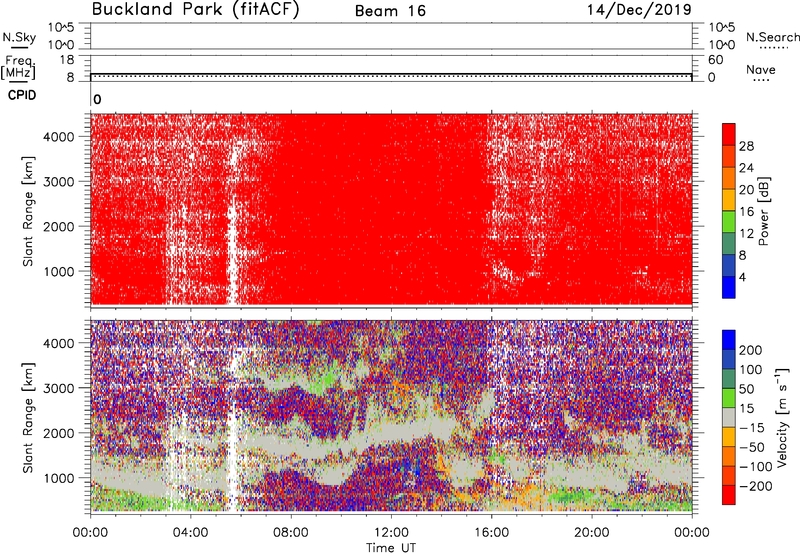The image size is (800, 554).
Task: Click the 'Velocity [m s-1]' color bar label
Action: [x=783, y=417]
